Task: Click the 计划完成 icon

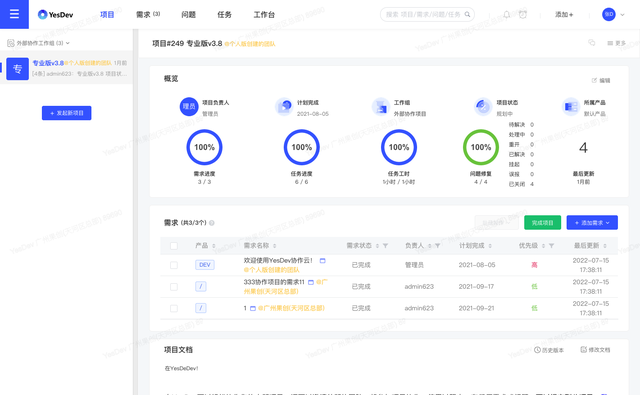Action: point(284,107)
